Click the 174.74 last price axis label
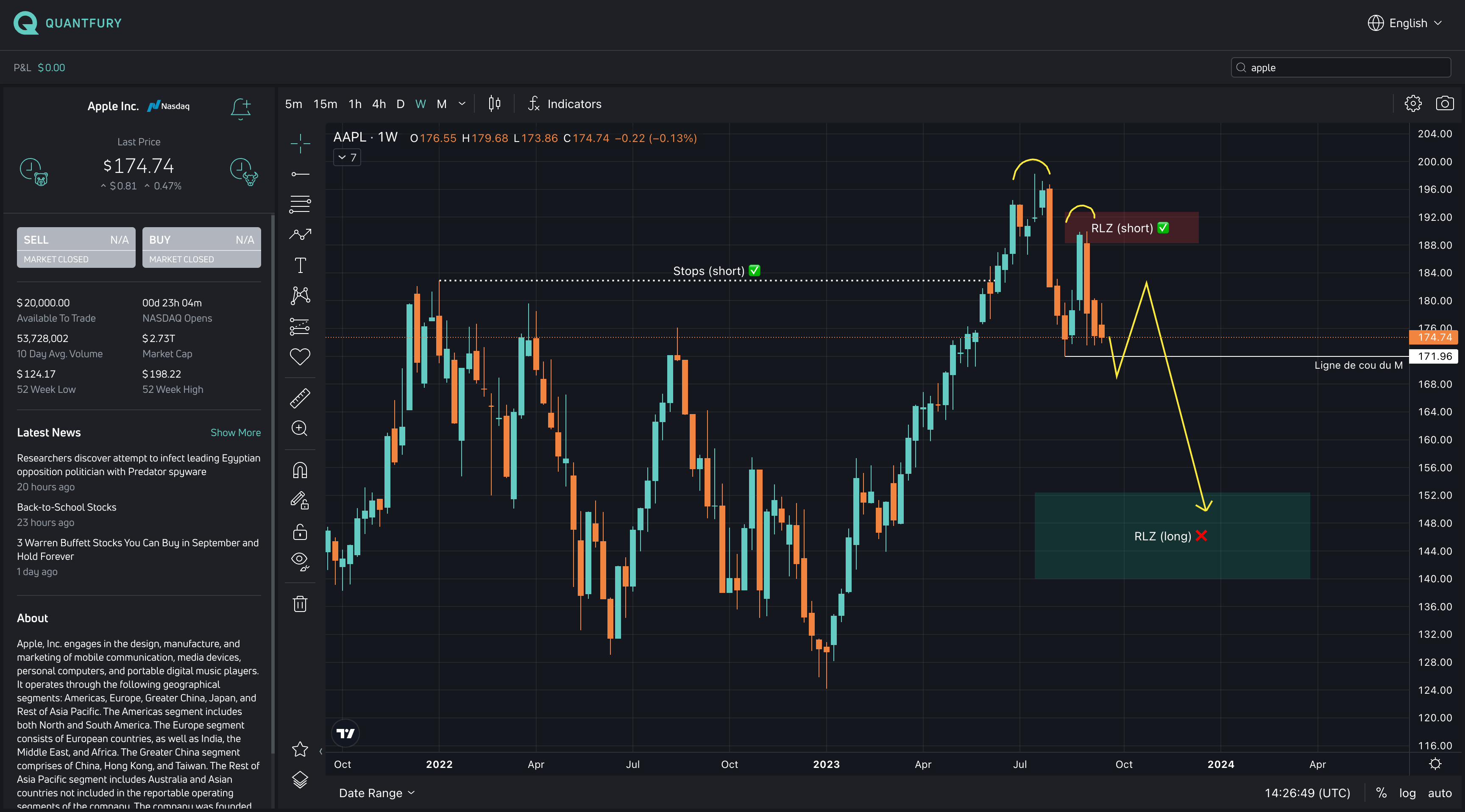 1434,337
